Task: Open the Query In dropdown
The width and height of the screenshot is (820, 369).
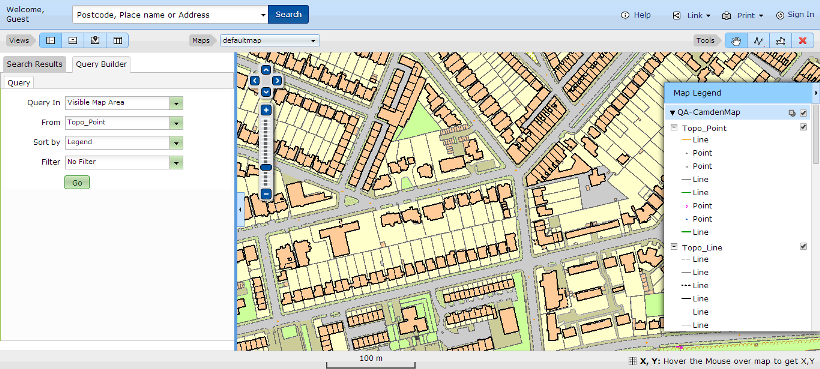Action: [x=177, y=103]
